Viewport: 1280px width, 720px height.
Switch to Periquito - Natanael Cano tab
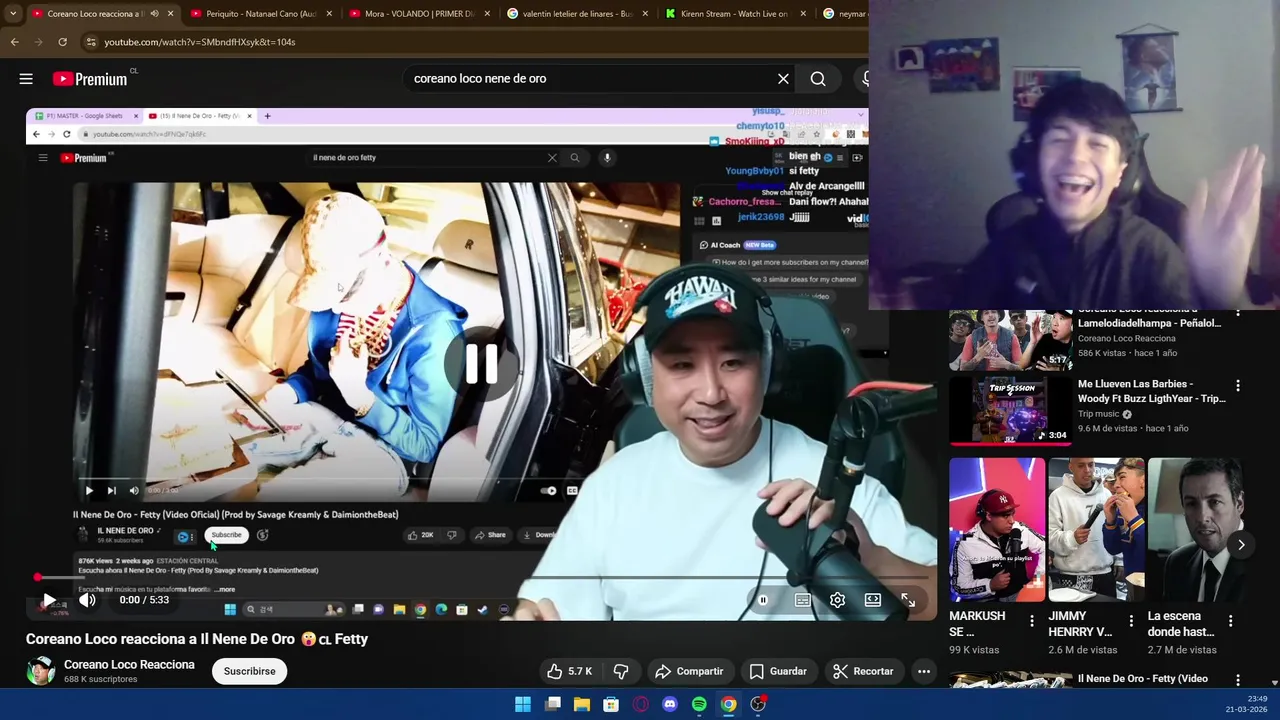[x=261, y=14]
